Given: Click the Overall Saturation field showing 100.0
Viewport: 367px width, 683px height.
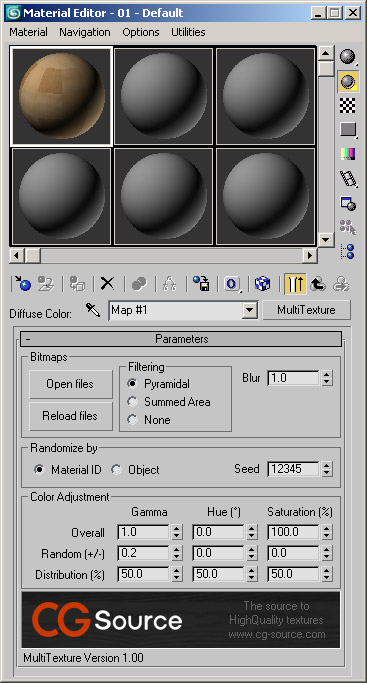Looking at the screenshot, I should coord(294,532).
